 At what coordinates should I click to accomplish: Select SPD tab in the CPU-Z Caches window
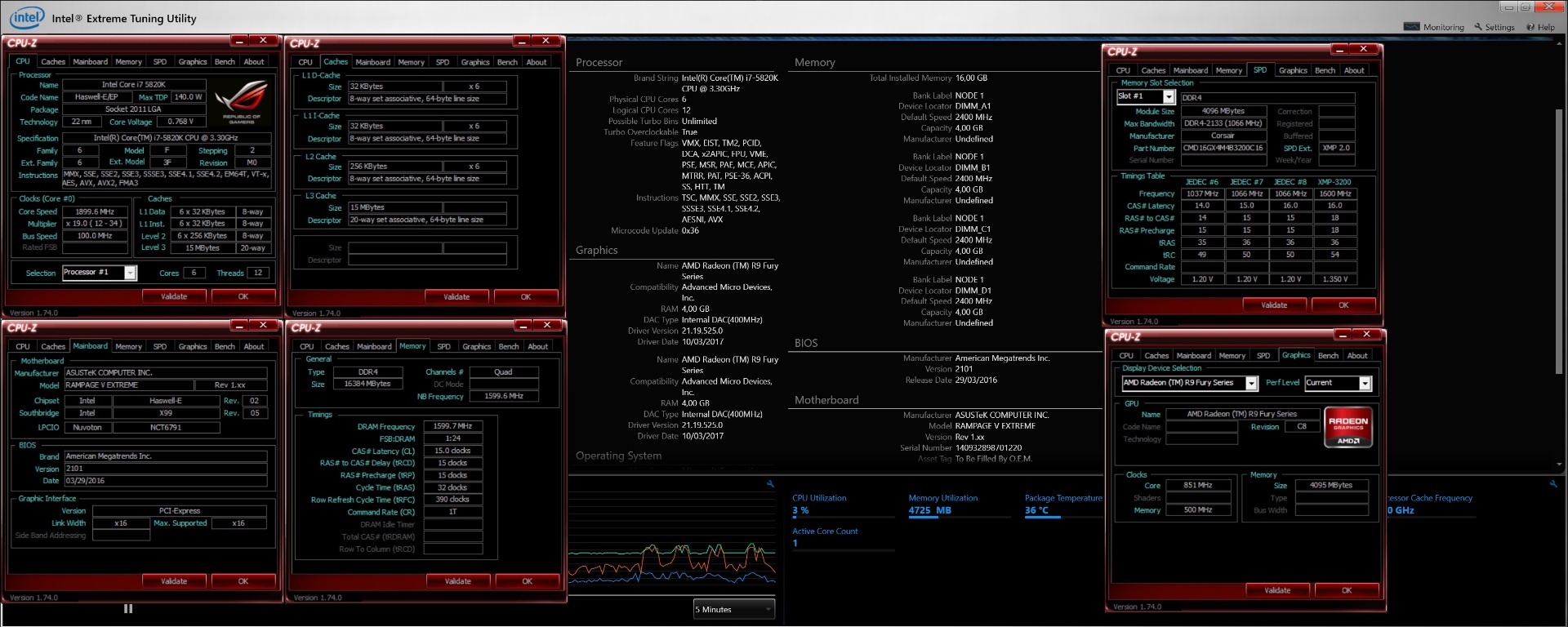(443, 62)
